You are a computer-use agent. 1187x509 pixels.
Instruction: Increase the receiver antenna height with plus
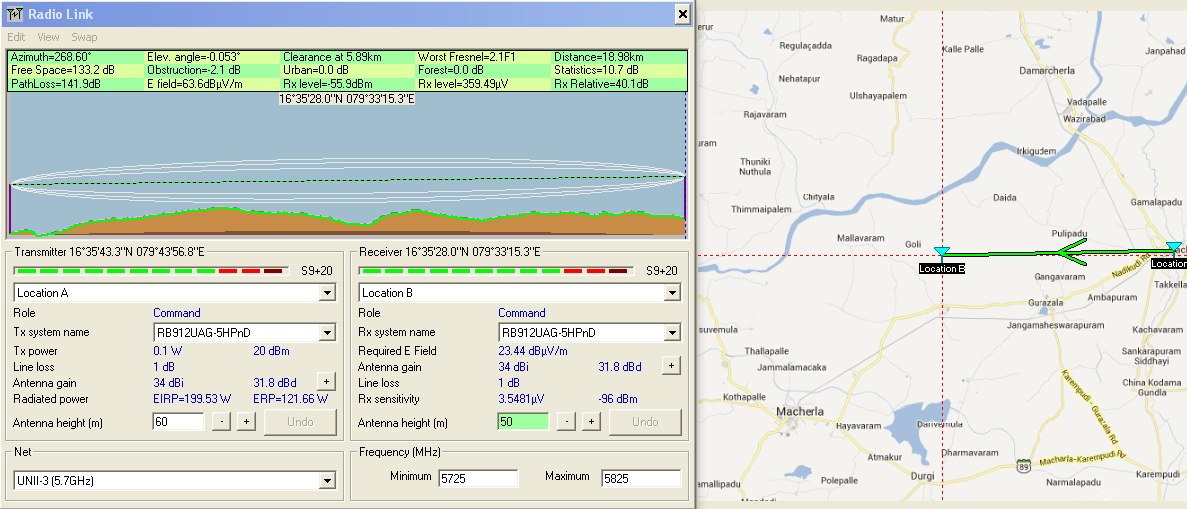tap(591, 422)
